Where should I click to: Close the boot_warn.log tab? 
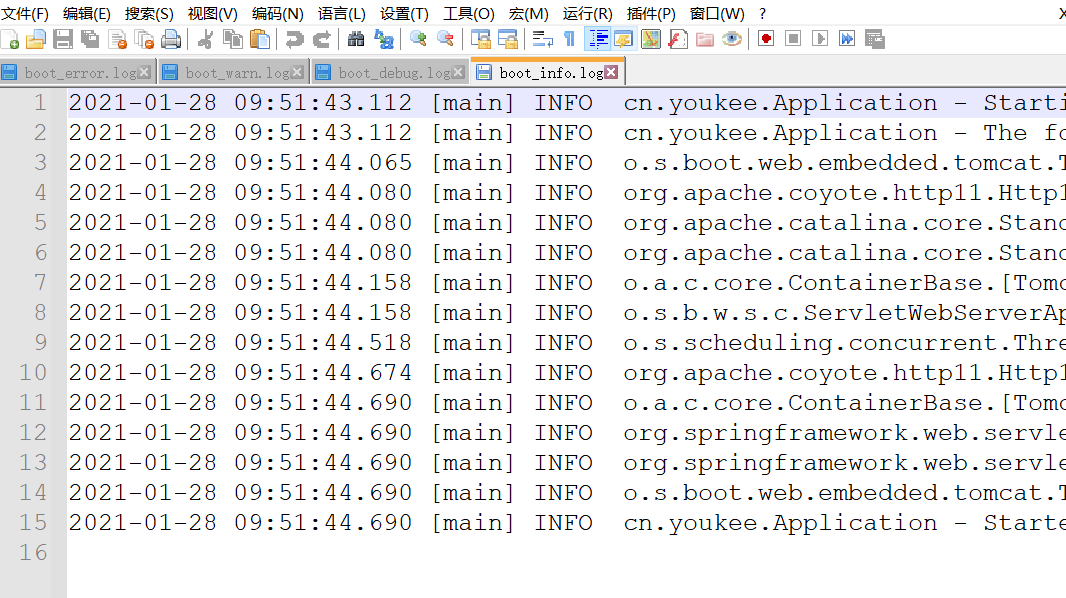coord(297,71)
